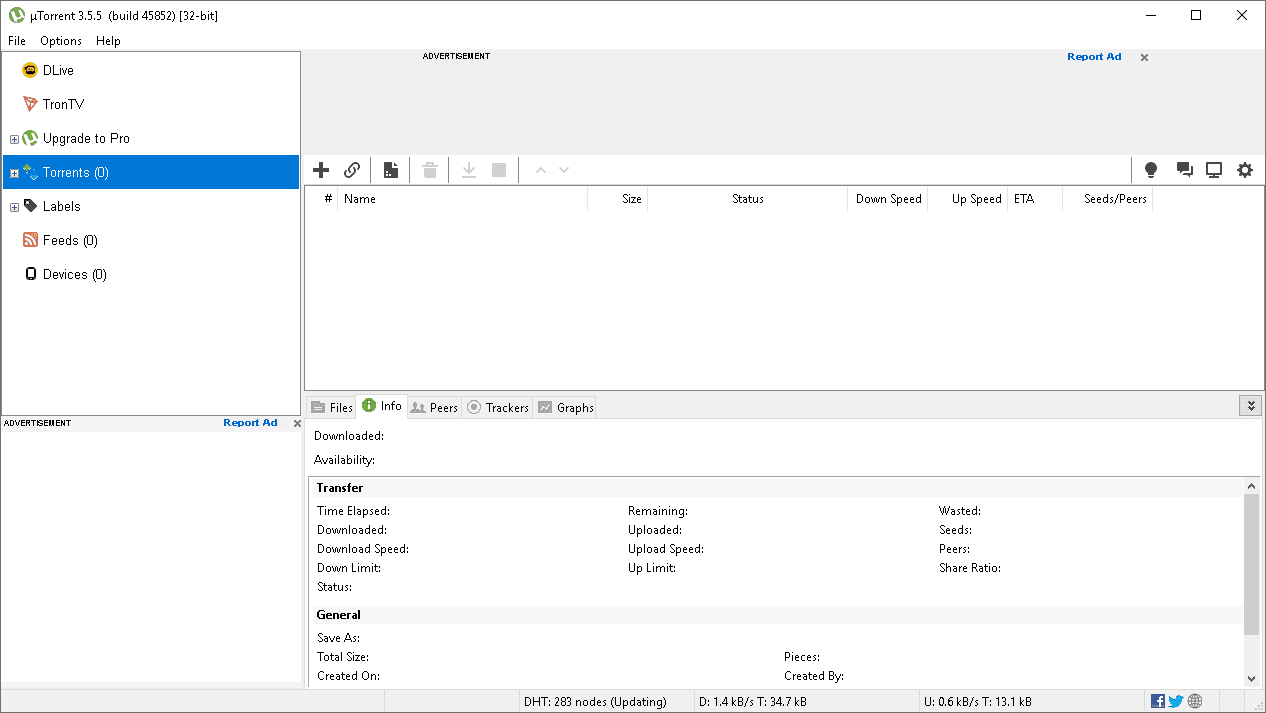Screen dimensions: 1266x713
Task: Click the upload speed status entry
Action: pyautogui.click(x=979, y=701)
